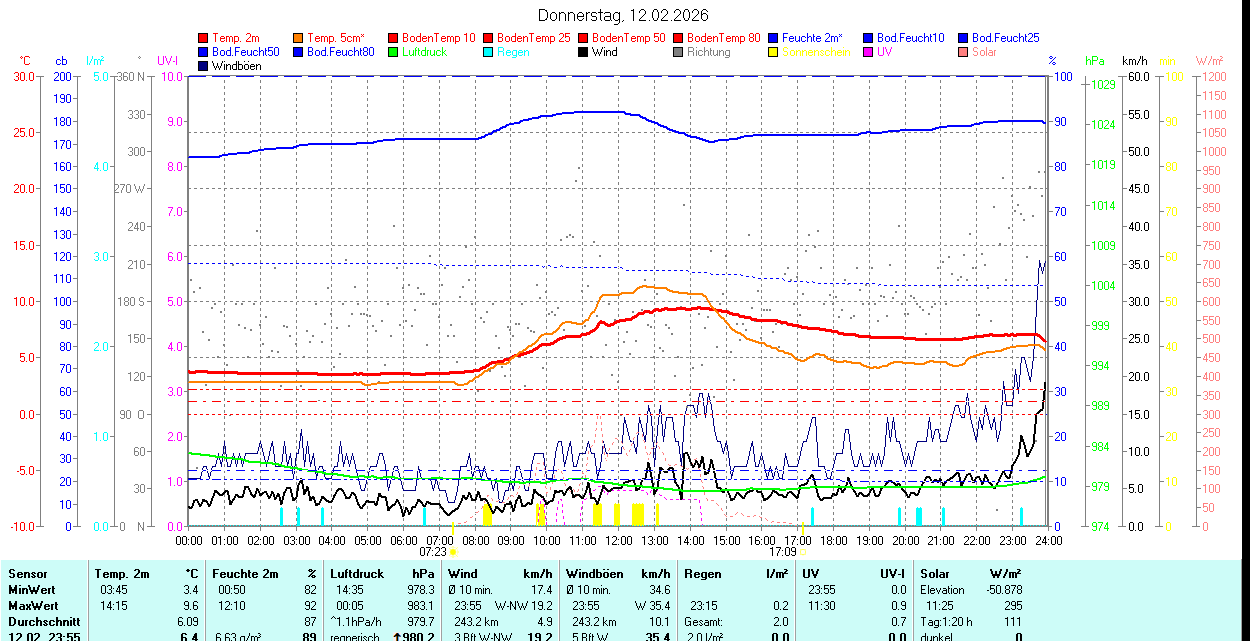
Task: Click the Solar legend square
Action: 962,52
